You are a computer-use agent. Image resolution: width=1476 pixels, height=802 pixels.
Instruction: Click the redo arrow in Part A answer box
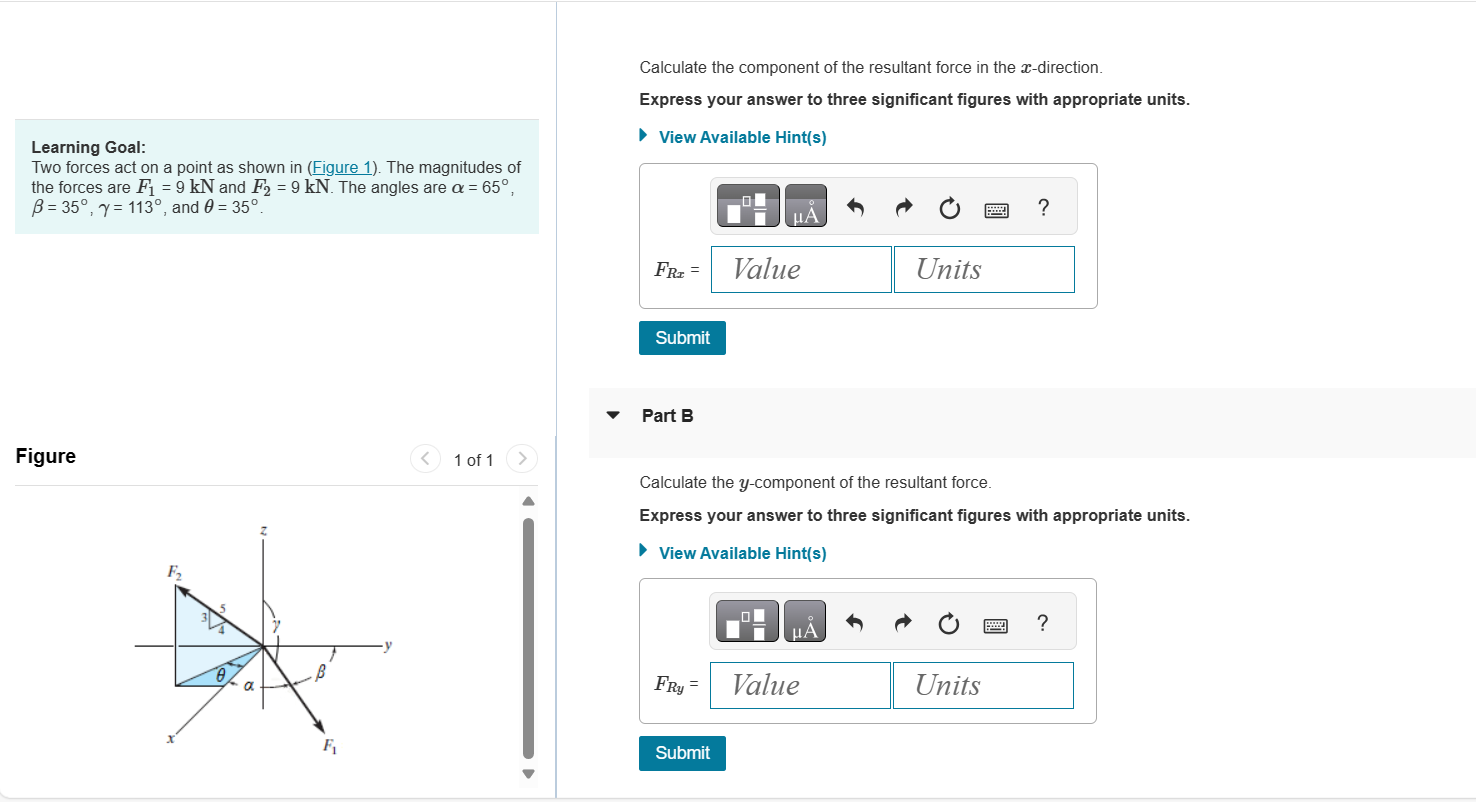pos(902,208)
